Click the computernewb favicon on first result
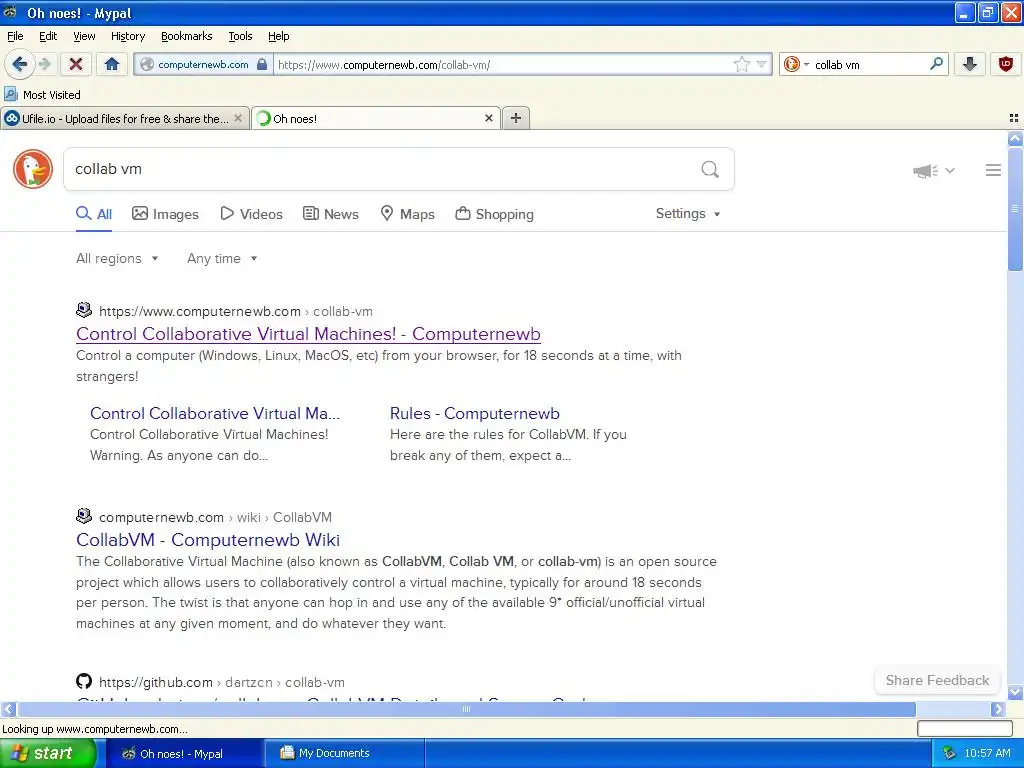Image resolution: width=1024 pixels, height=768 pixels. click(x=84, y=310)
